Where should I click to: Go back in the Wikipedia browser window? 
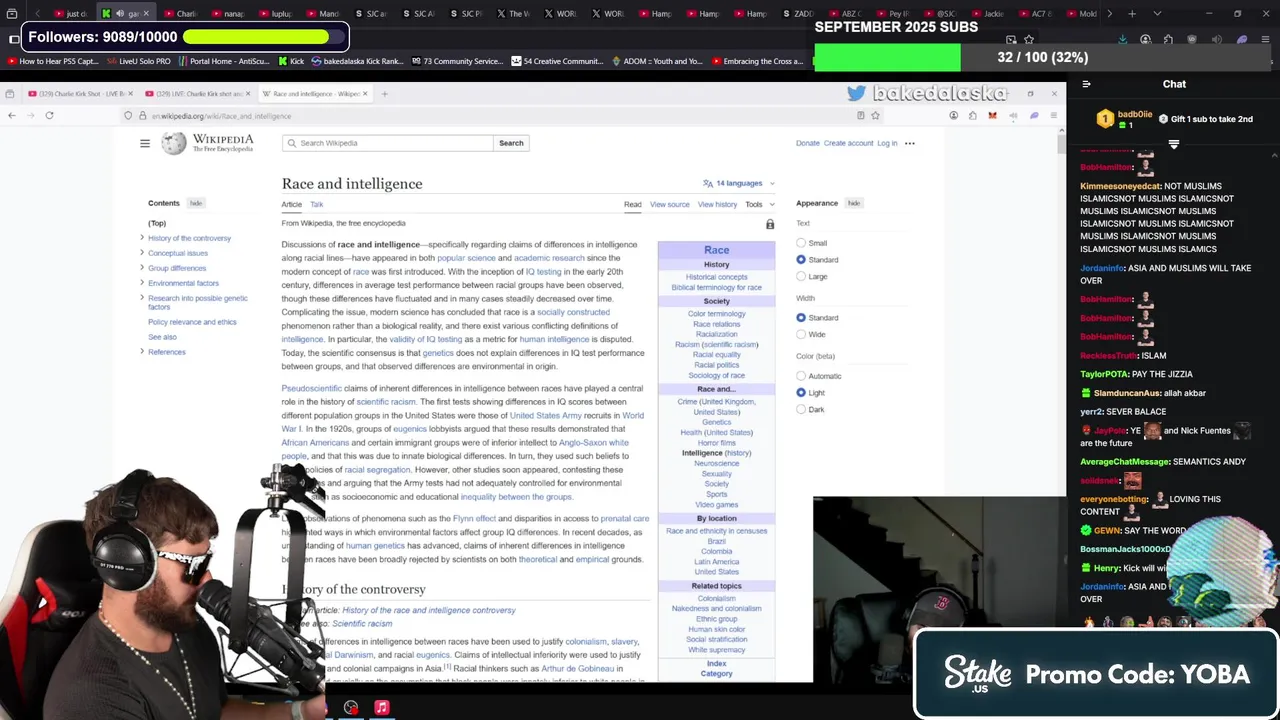(12, 116)
